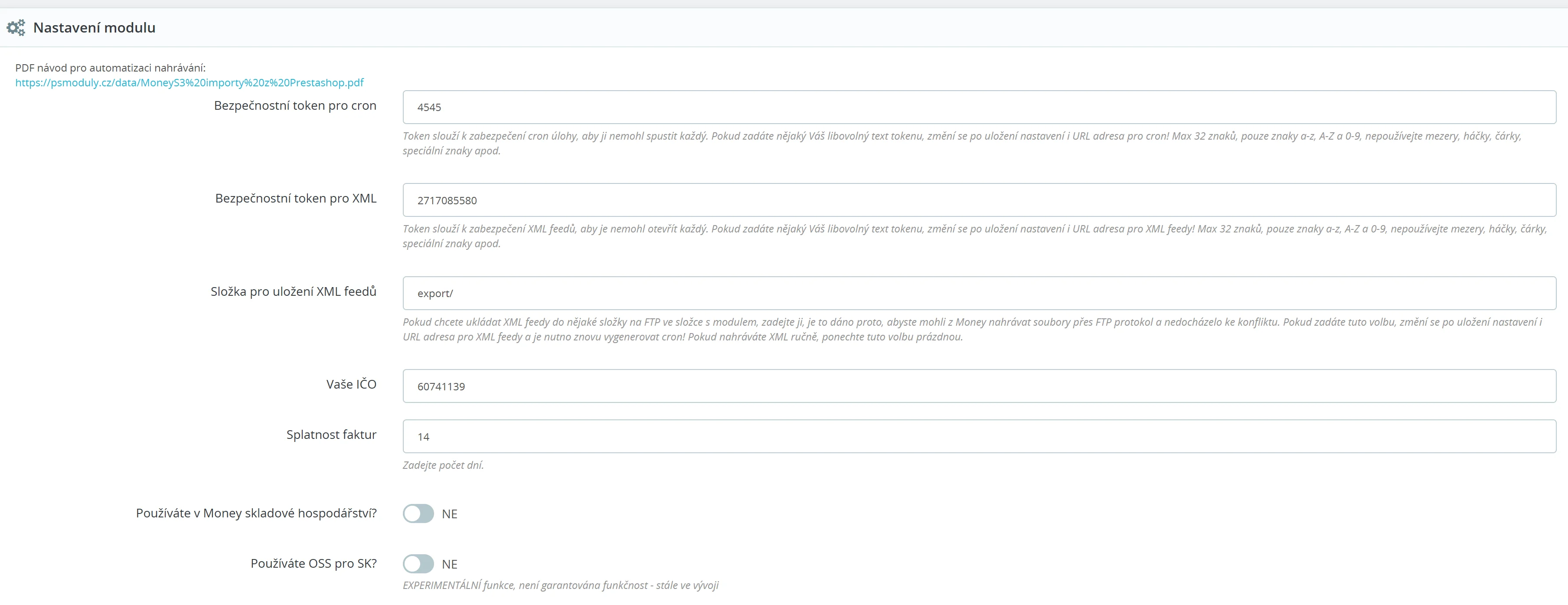Click into the Bezpečnostní token pro XML field
Viewport: 1568px width, 605px height.
(x=979, y=200)
